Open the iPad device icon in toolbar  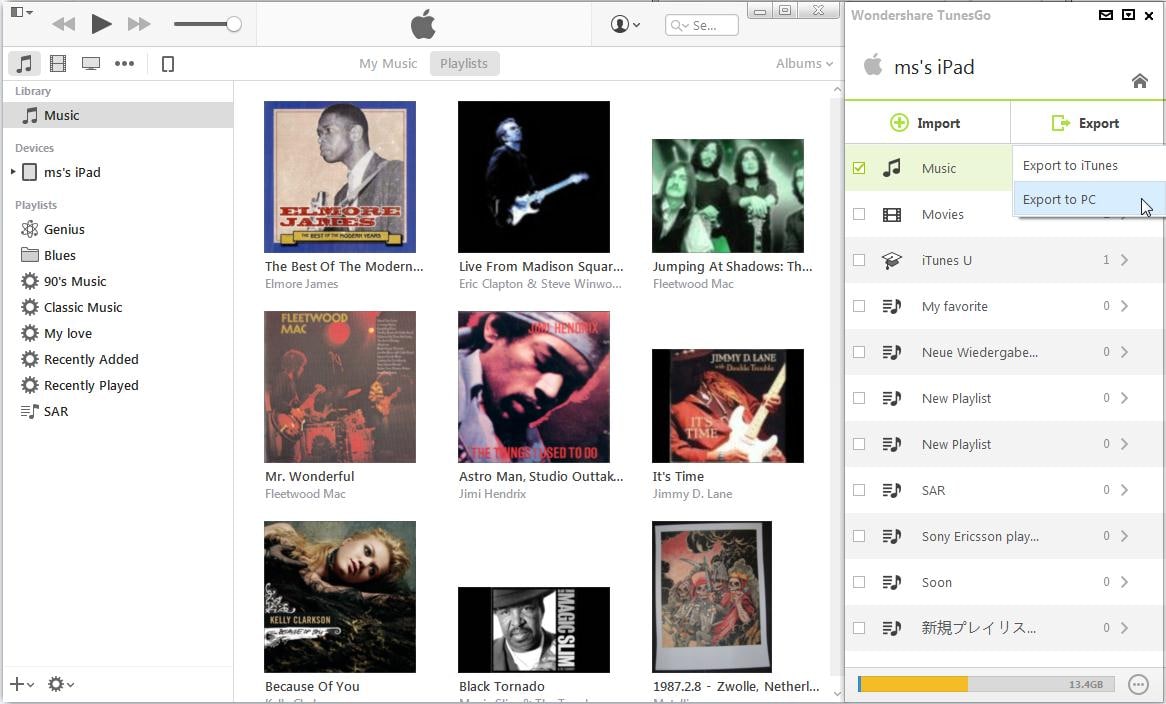pyautogui.click(x=168, y=64)
